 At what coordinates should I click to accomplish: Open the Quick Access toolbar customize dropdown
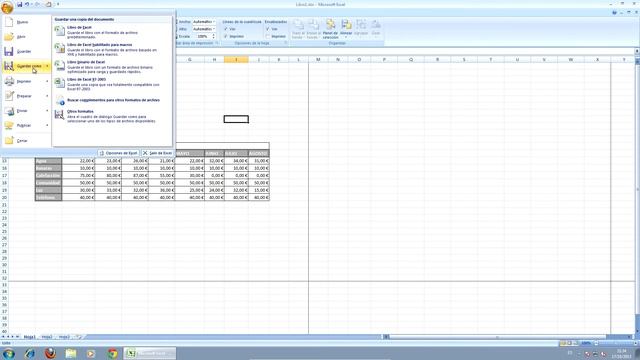tap(58, 4)
